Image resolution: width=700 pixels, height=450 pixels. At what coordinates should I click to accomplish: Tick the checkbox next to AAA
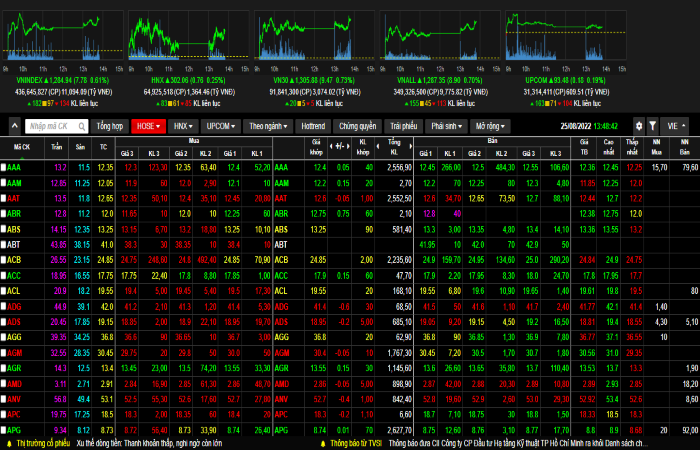point(4,168)
